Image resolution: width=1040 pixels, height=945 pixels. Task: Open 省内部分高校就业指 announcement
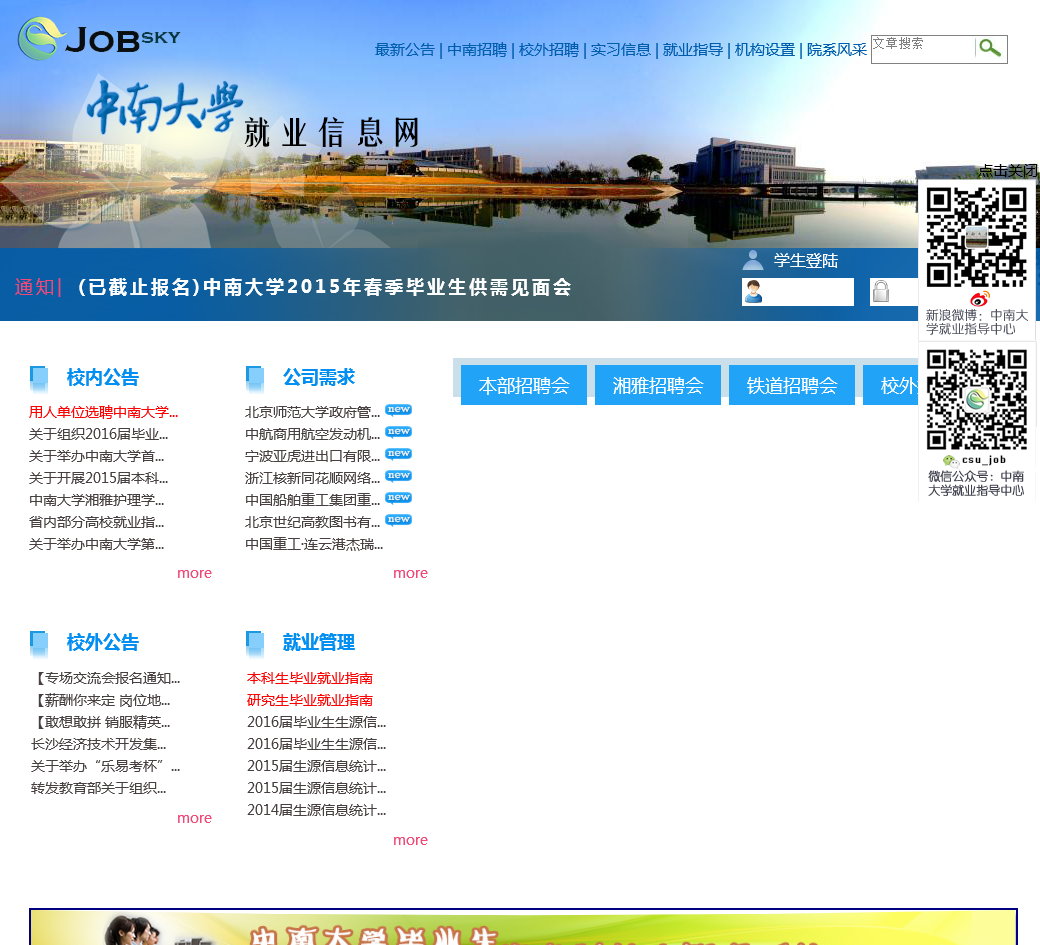click(x=97, y=522)
